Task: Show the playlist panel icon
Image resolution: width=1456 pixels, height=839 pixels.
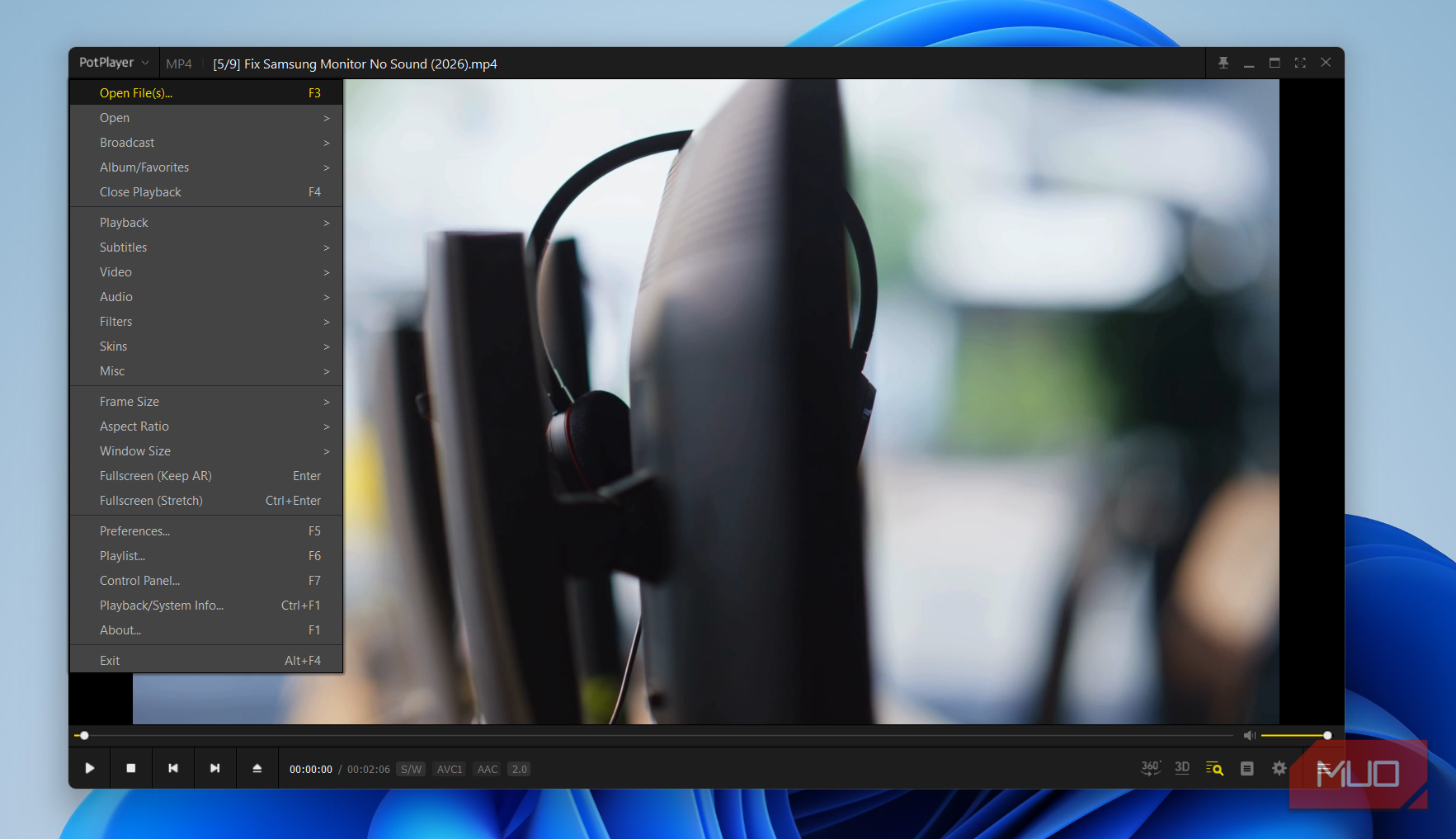Action: coord(1247,768)
